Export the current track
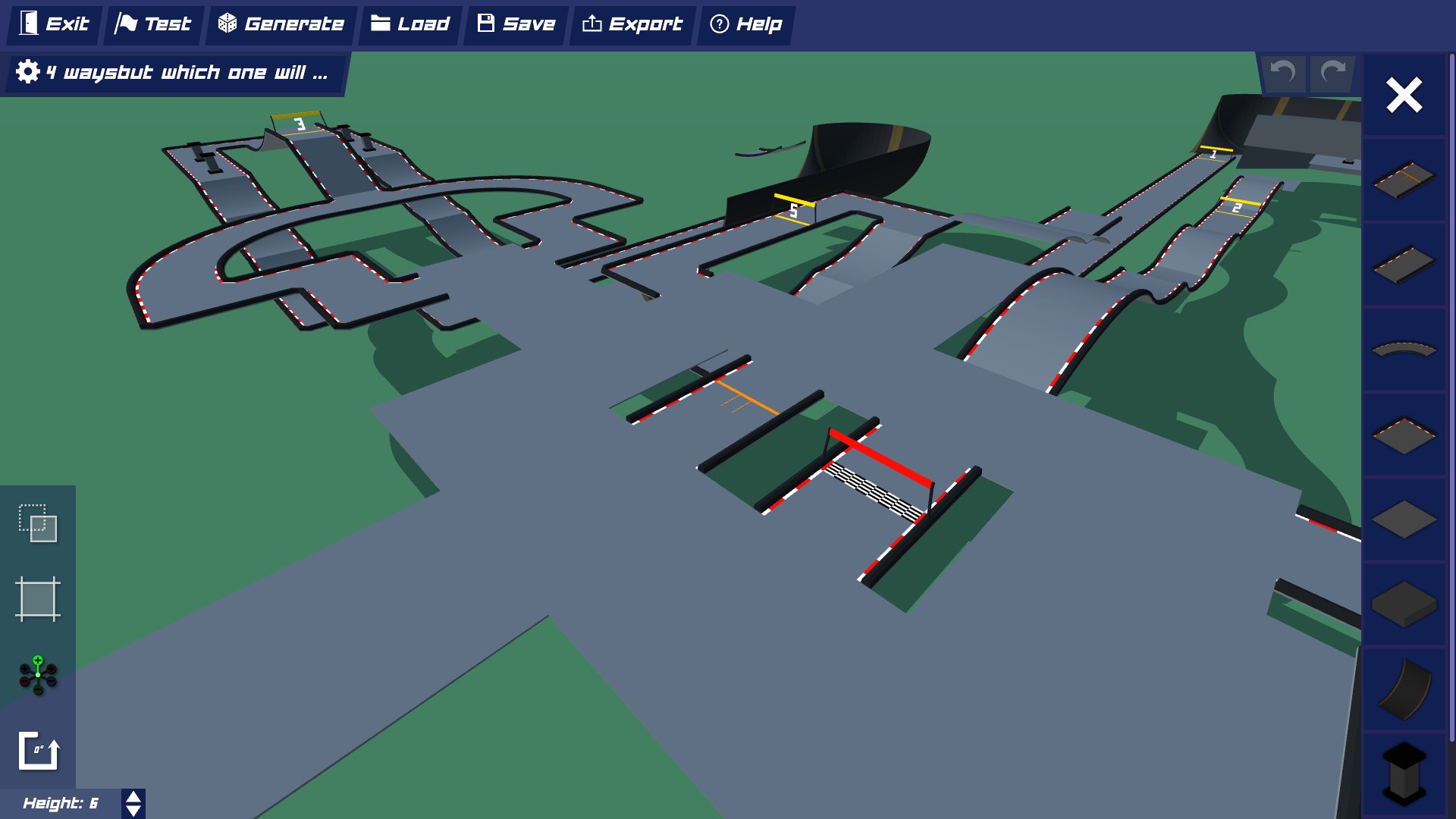The width and height of the screenshot is (1456, 819). (632, 24)
